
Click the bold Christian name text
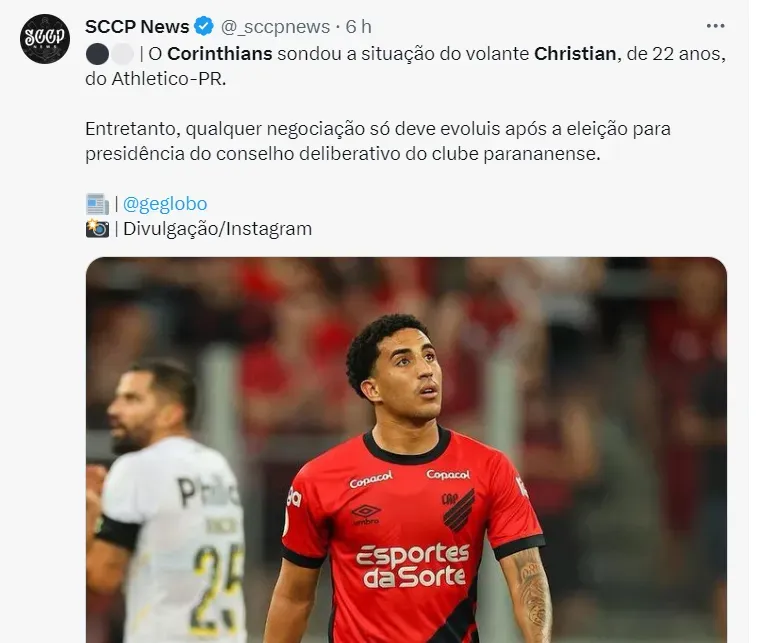click(575, 54)
